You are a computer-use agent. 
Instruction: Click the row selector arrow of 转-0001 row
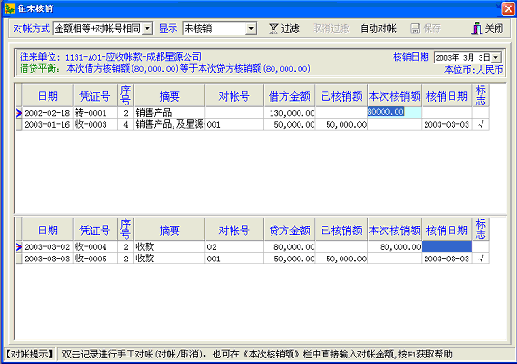19,113
